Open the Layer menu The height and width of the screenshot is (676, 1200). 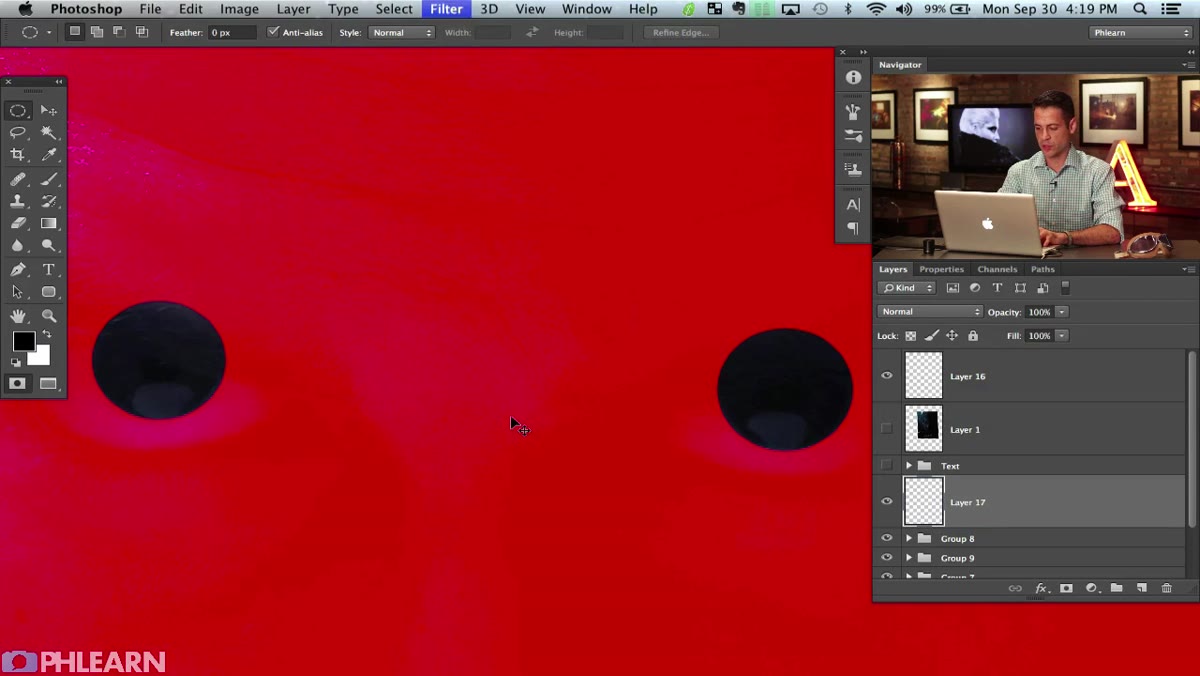click(x=293, y=9)
